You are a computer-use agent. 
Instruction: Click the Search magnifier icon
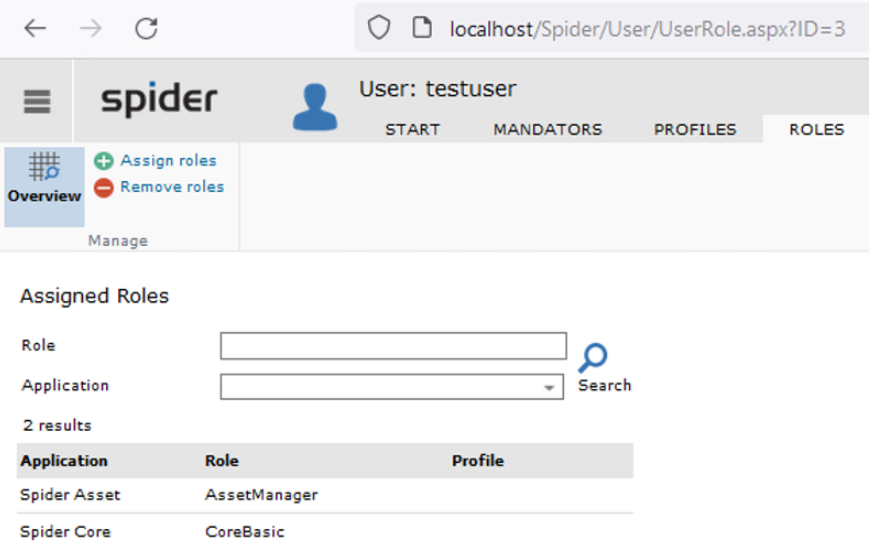point(593,358)
